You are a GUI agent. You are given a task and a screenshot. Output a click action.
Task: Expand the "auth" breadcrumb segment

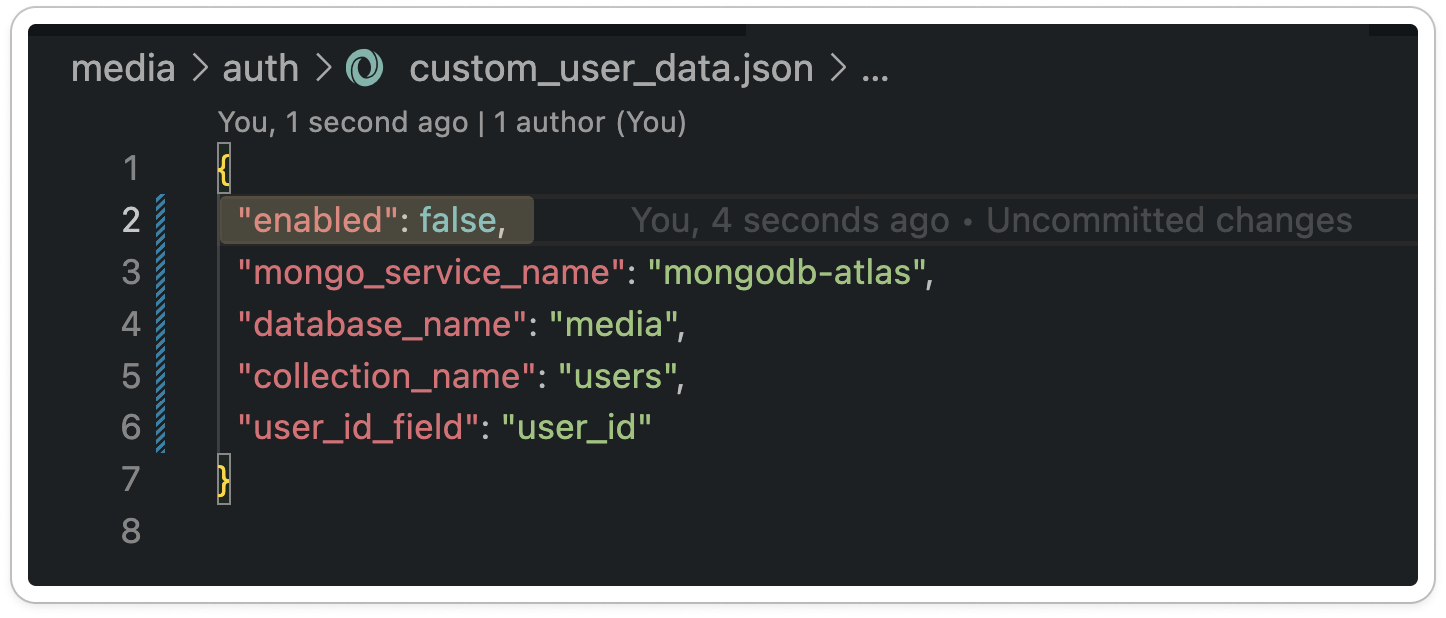(260, 69)
